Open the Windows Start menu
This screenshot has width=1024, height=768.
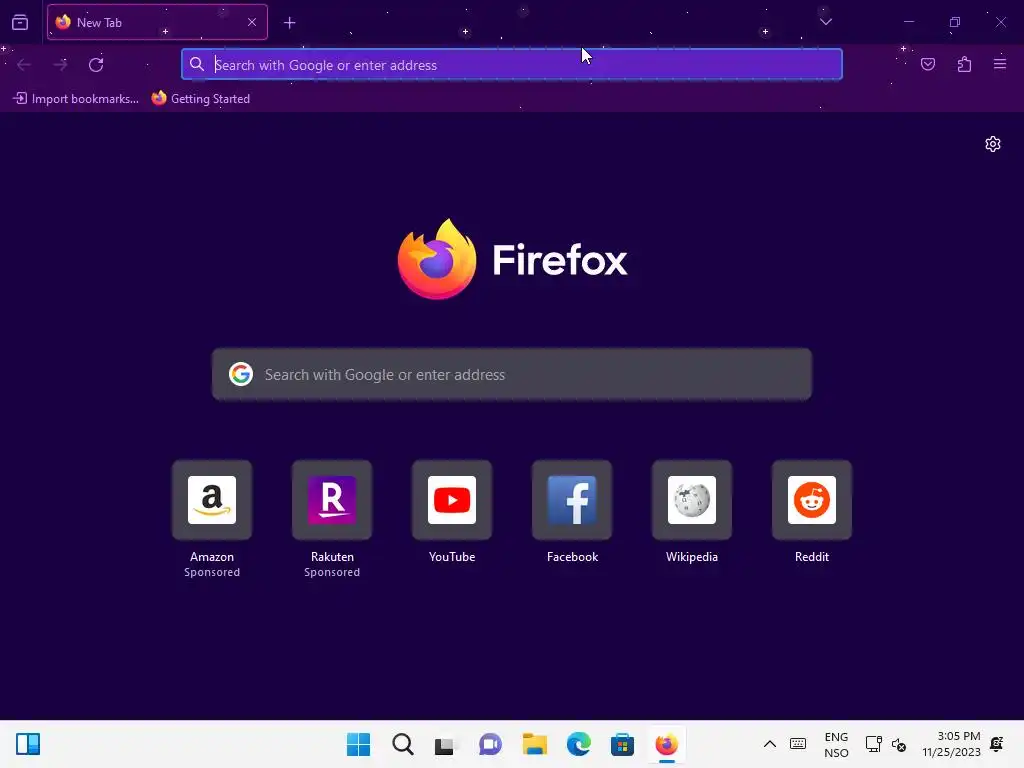359,744
